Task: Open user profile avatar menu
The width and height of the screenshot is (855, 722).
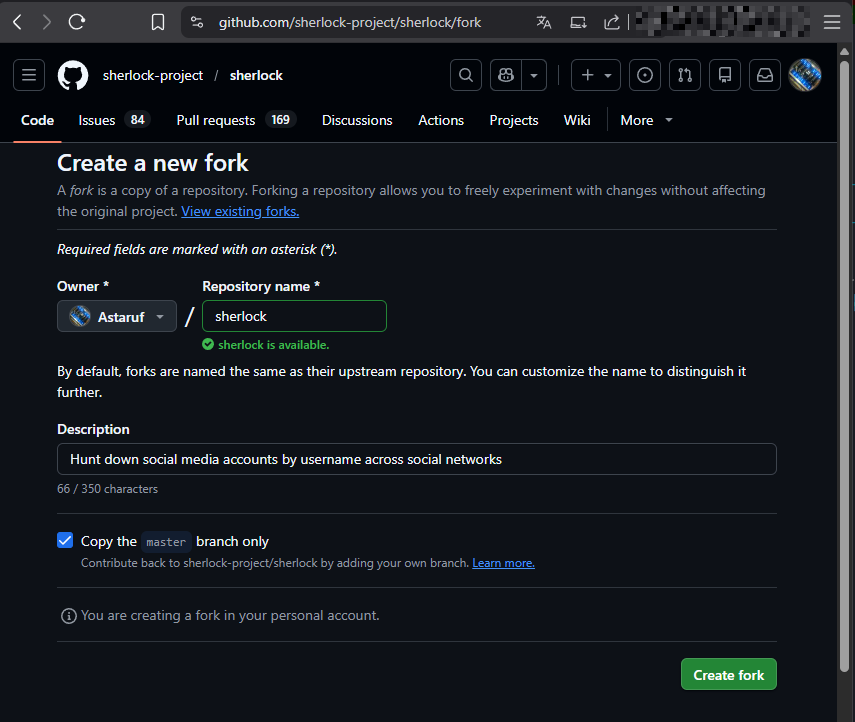Action: [805, 75]
